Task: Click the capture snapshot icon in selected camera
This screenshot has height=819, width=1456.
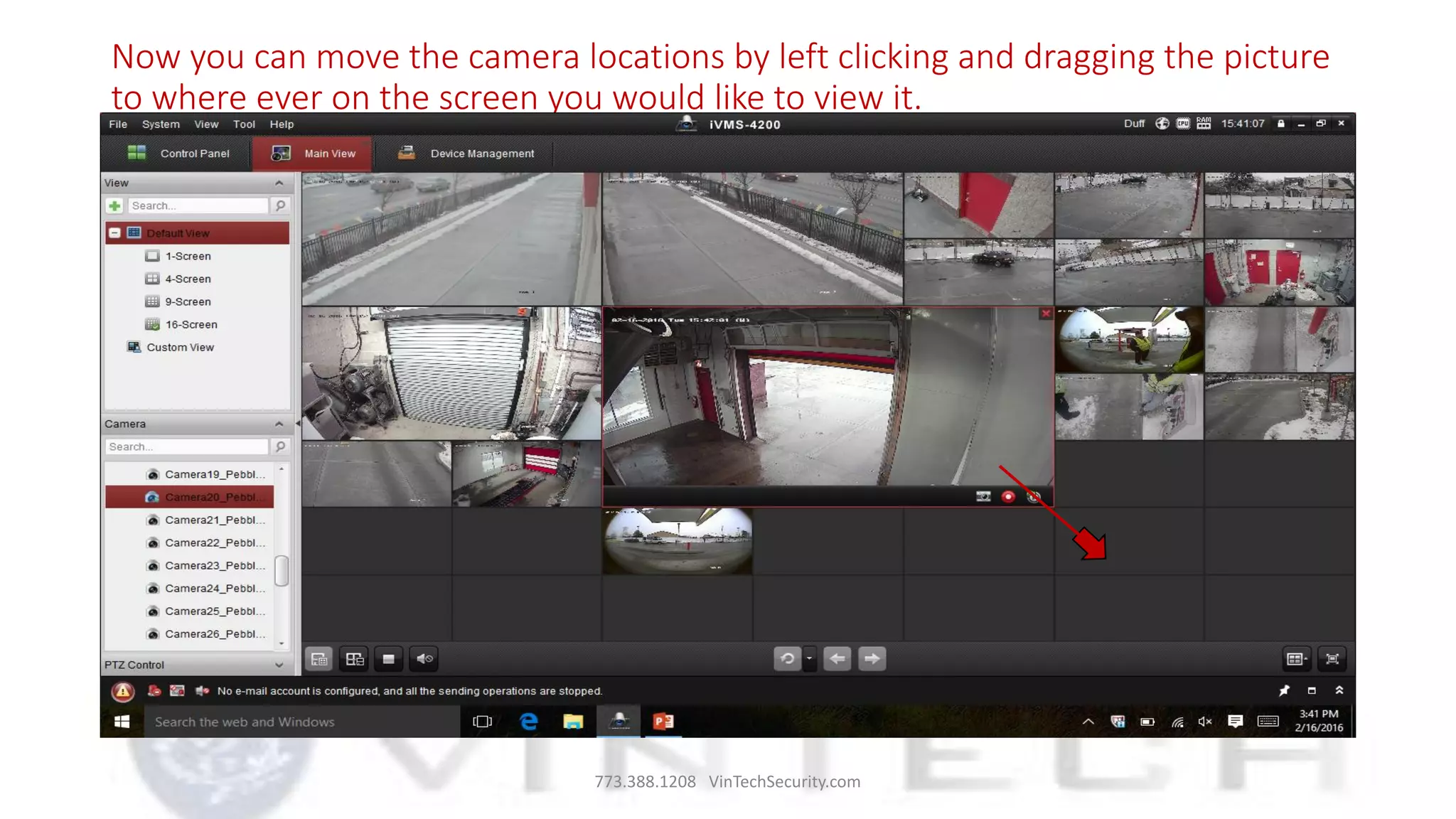Action: [x=983, y=497]
